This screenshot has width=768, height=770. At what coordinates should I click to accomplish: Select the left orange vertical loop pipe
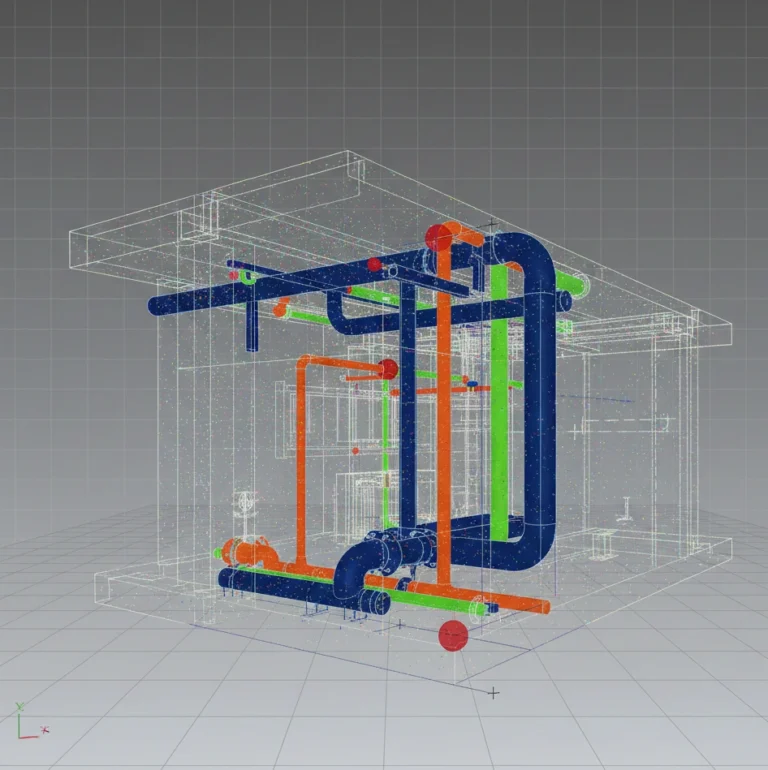[302, 462]
